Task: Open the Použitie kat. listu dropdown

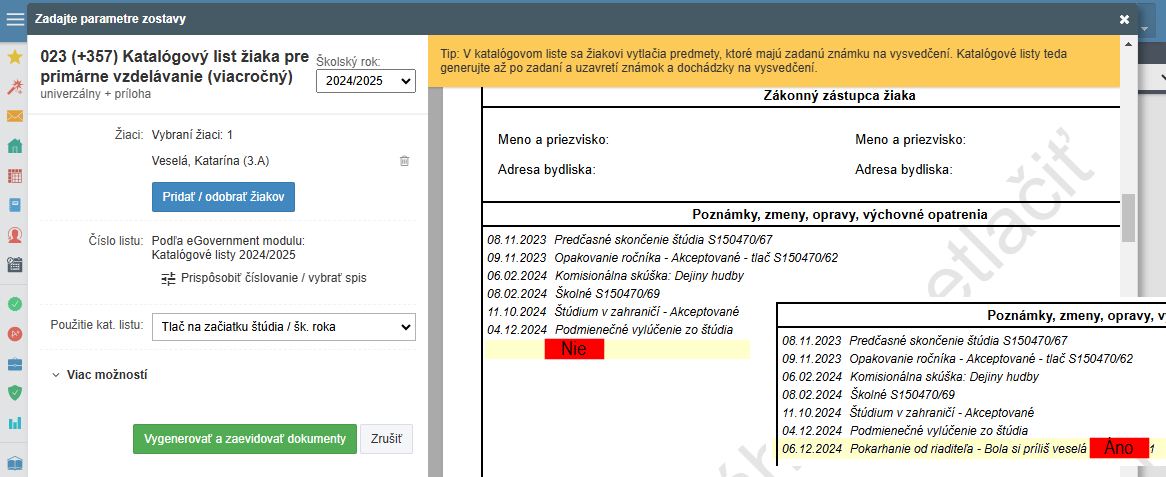Action: point(283,326)
